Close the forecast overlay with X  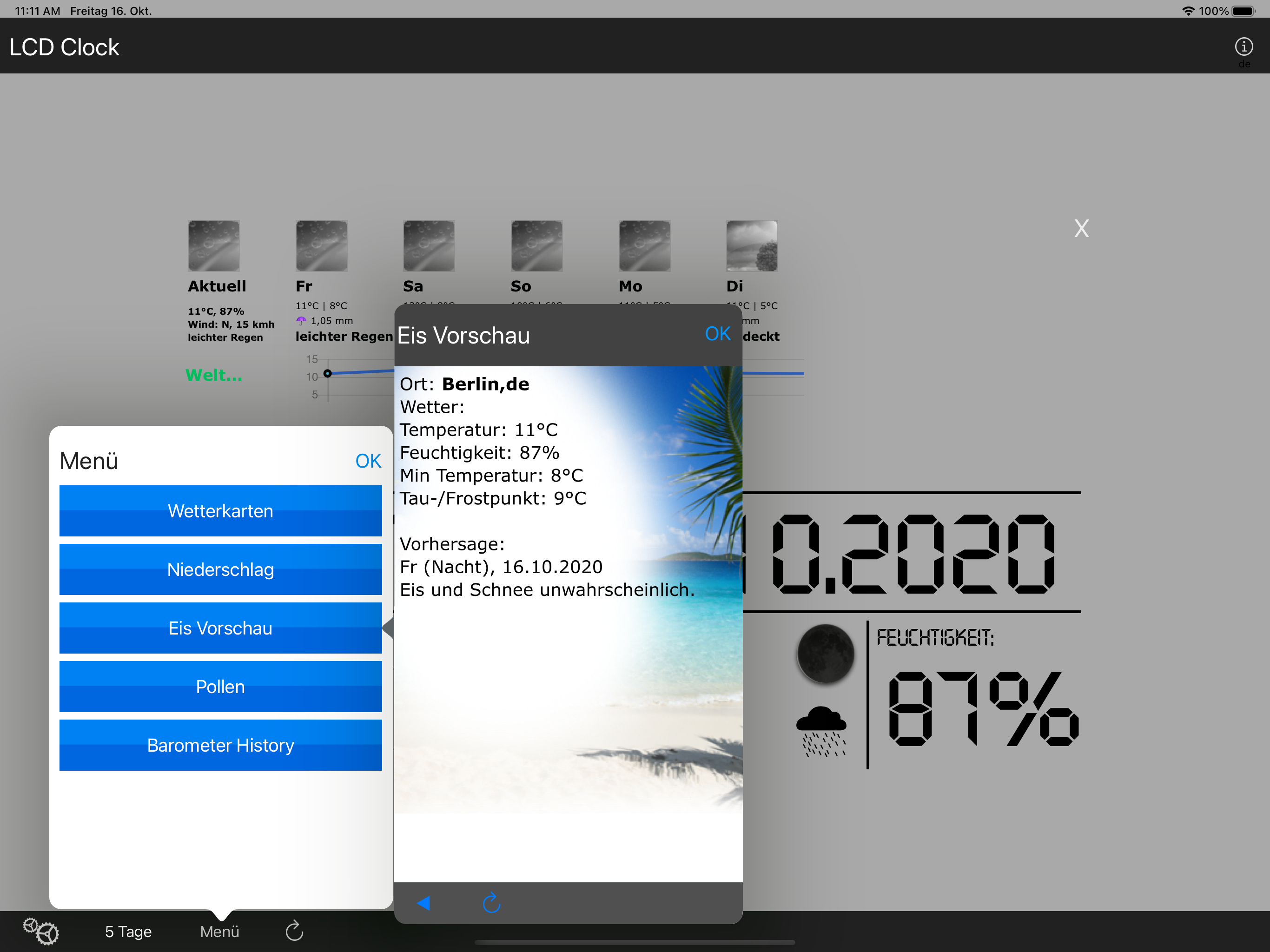pos(1081,229)
